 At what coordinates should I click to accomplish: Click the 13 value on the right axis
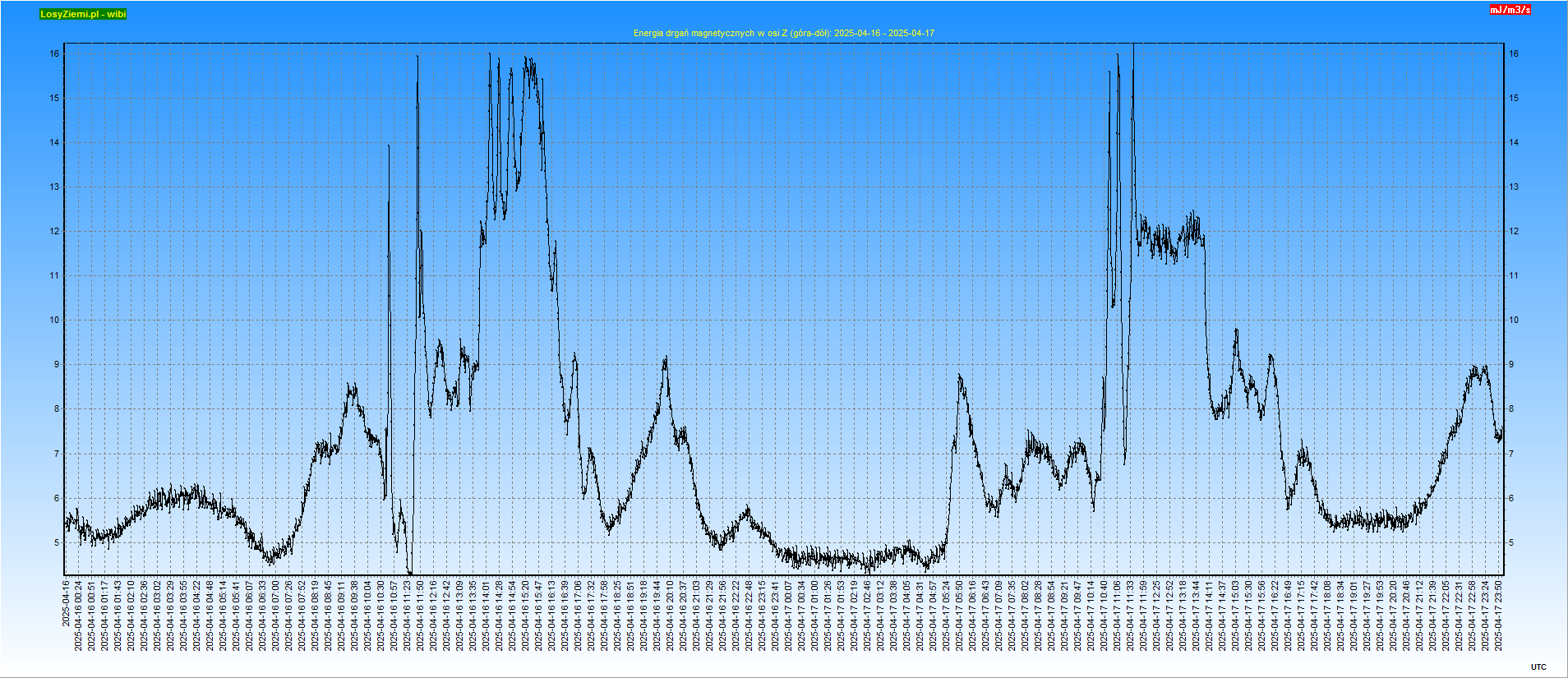coord(1513,187)
